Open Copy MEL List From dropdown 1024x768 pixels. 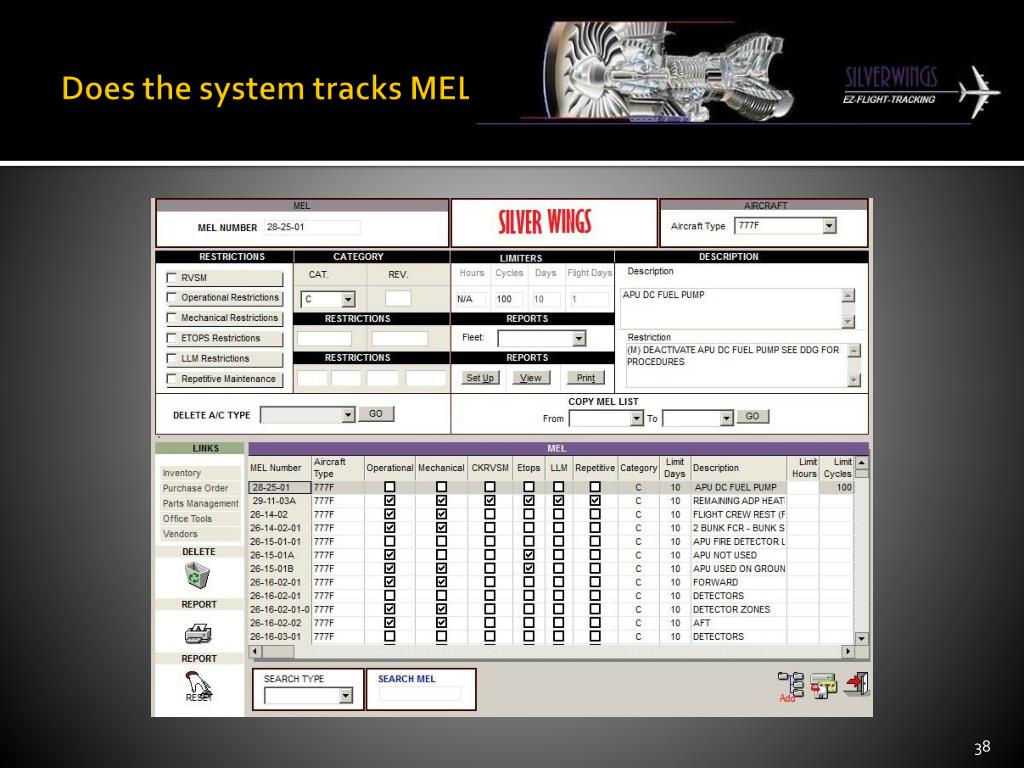[x=637, y=419]
